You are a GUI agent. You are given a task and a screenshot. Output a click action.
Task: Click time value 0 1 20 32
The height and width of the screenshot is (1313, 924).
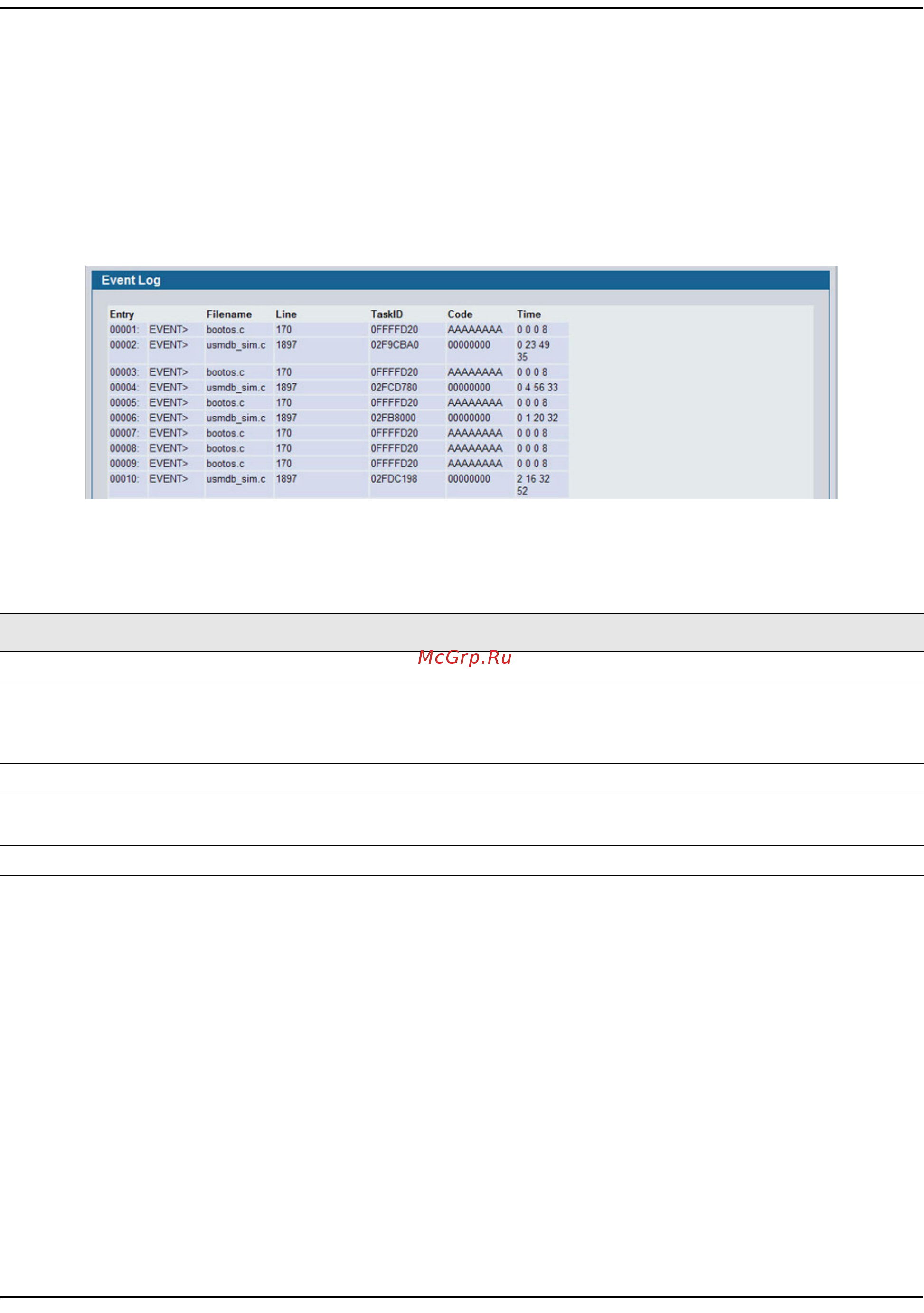(x=537, y=418)
